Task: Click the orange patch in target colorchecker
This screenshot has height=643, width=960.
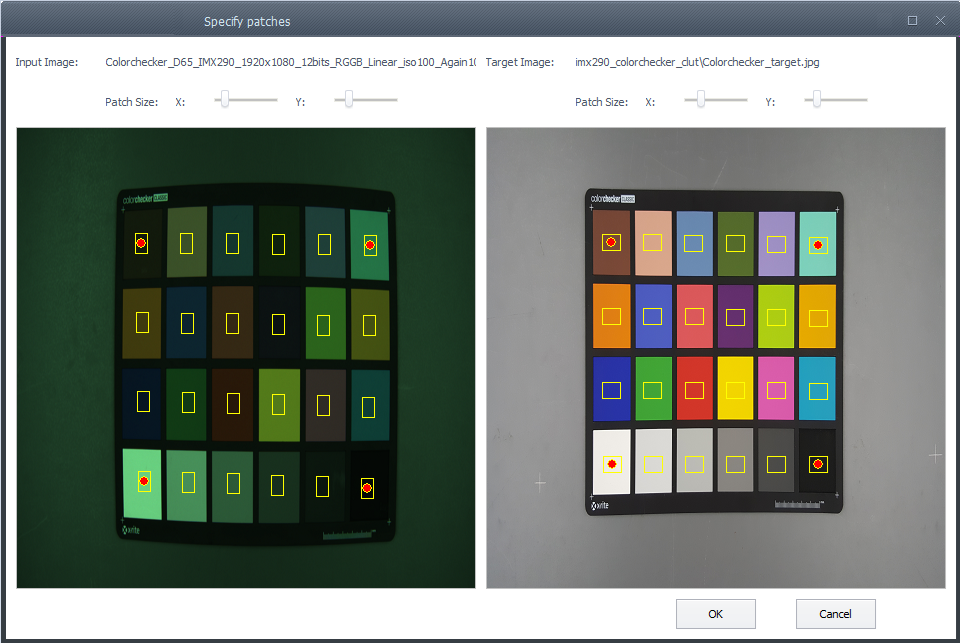Action: (611, 316)
